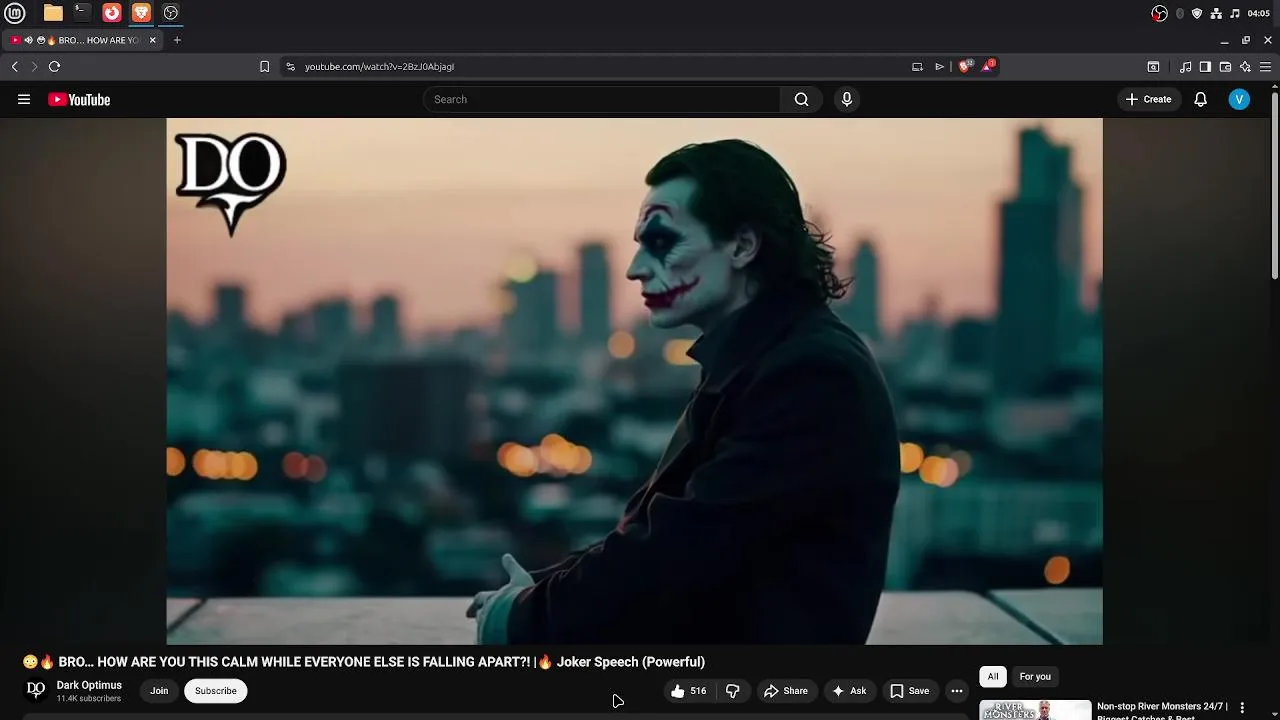Open the more actions three-dot menu
The image size is (1280, 720).
pyautogui.click(x=956, y=691)
